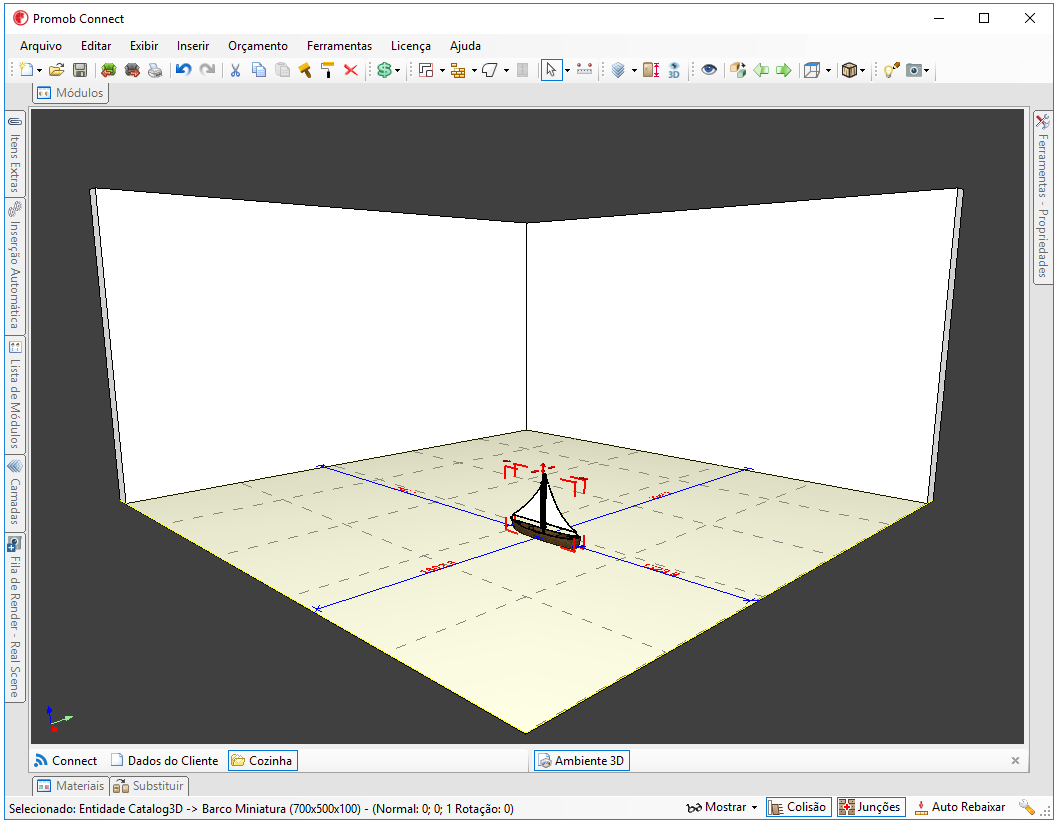Screen dimensions: 1059x826
Task: Open the brick wall dropdown arrow
Action: [x=474, y=70]
